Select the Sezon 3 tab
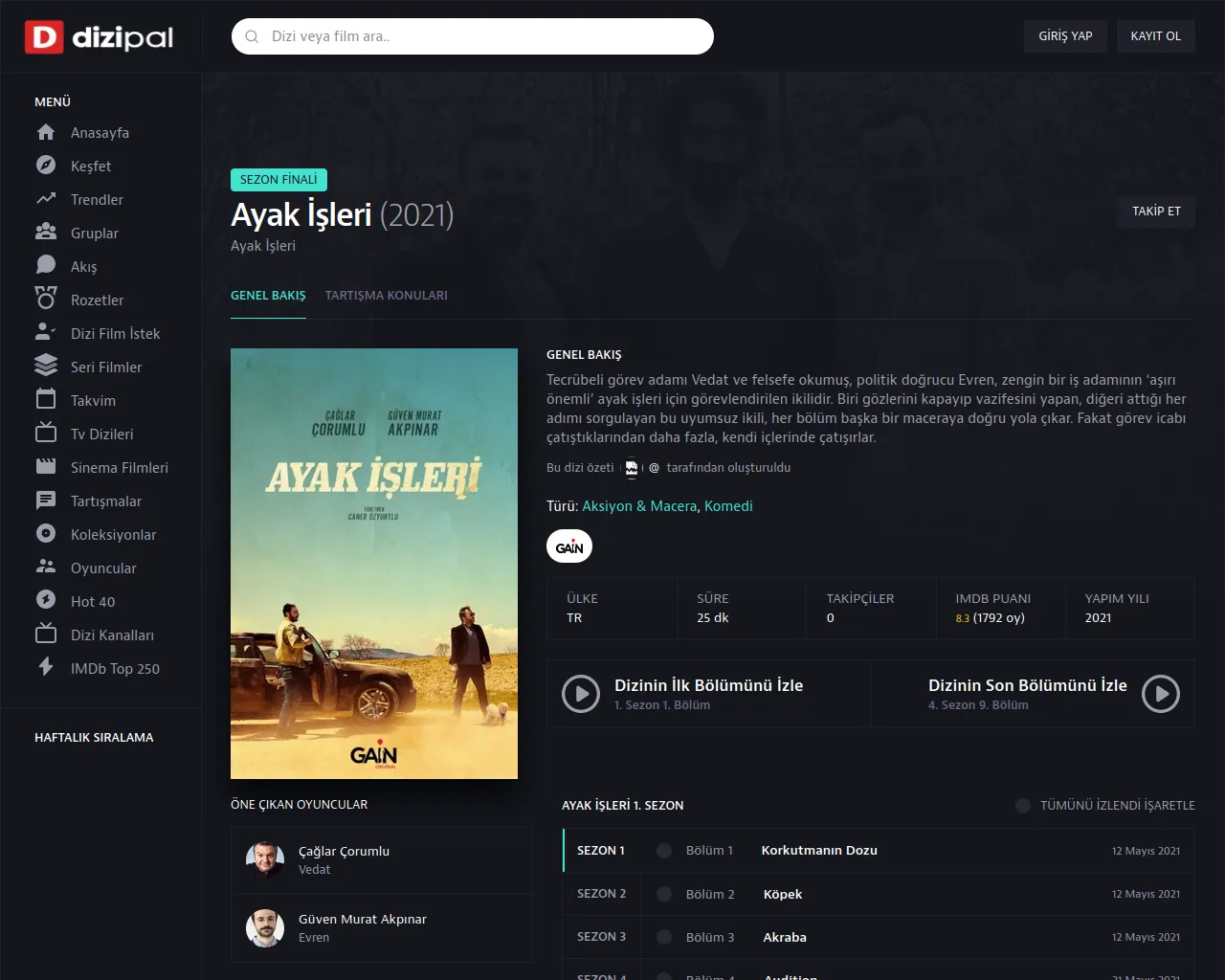The image size is (1225, 980). pyautogui.click(x=602, y=937)
